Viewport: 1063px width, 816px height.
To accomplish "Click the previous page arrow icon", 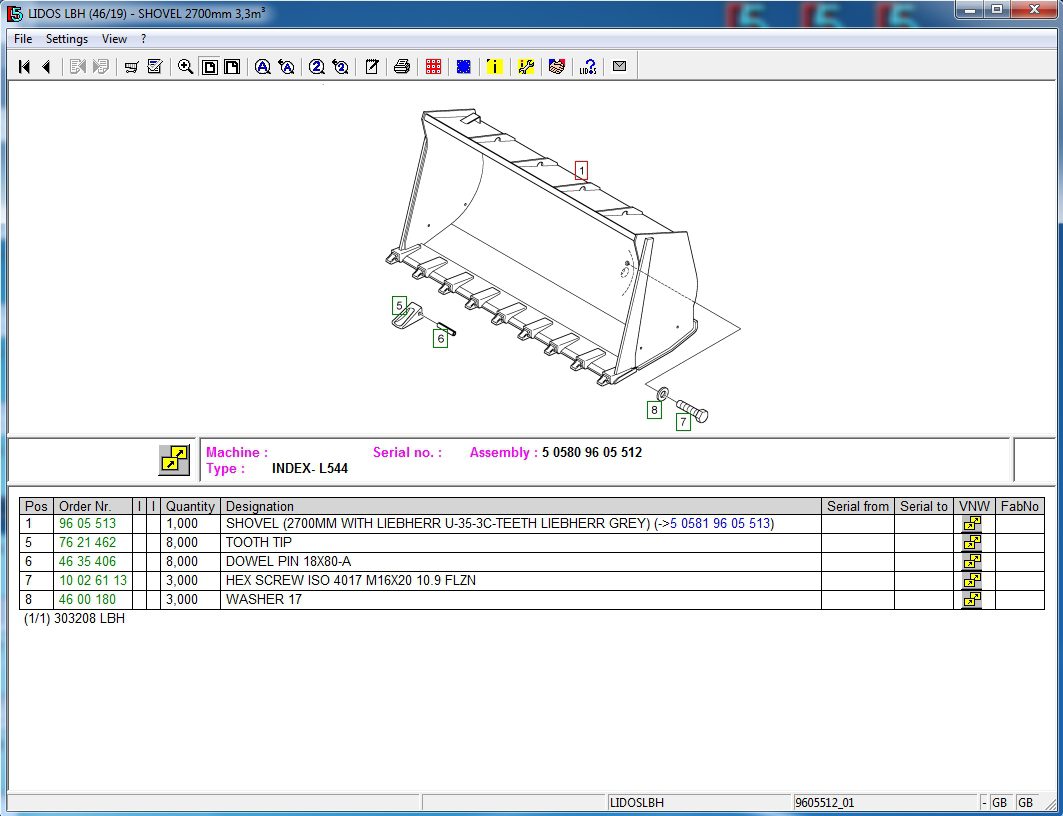I will [x=46, y=67].
